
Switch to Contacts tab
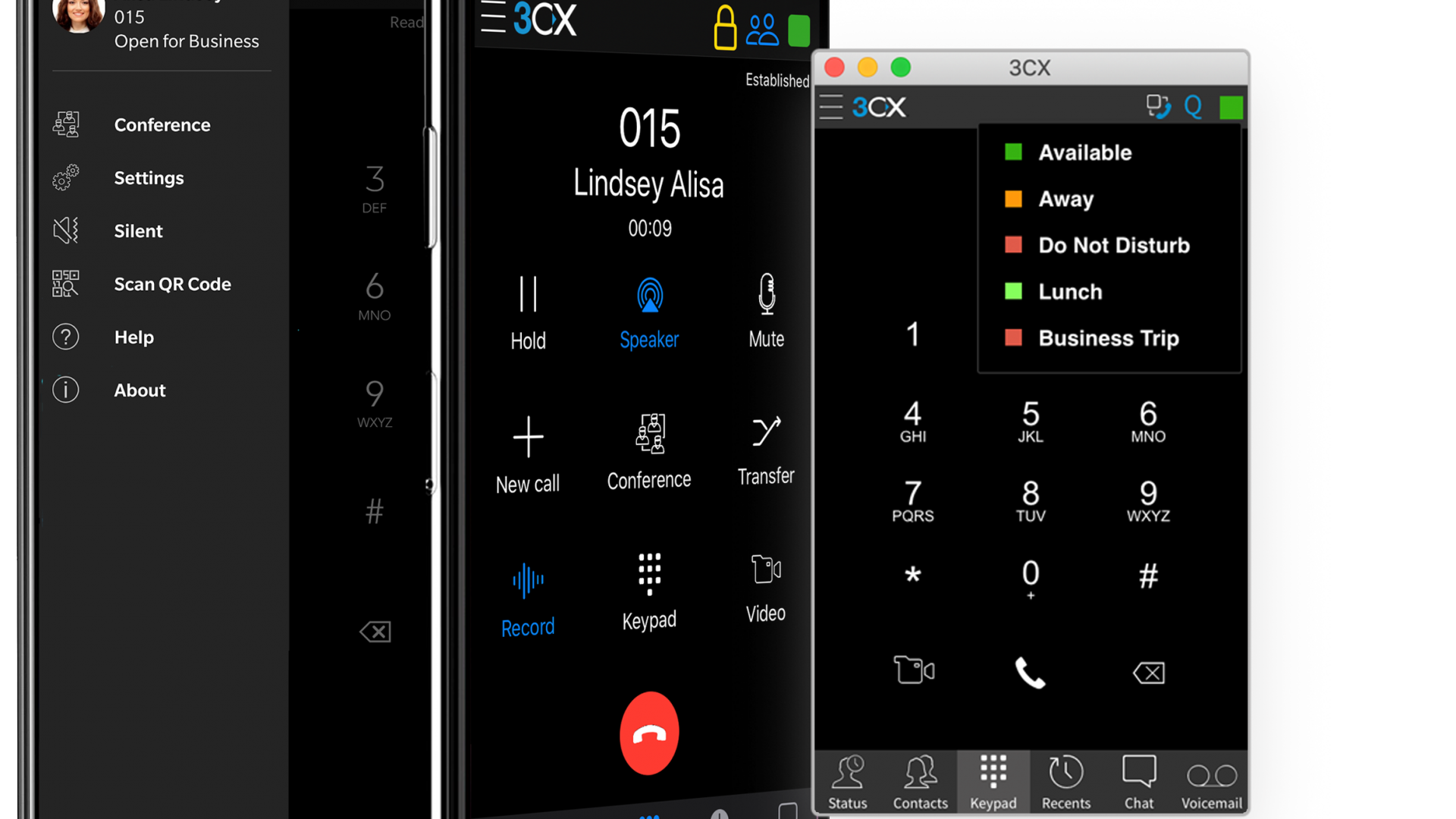click(x=922, y=784)
